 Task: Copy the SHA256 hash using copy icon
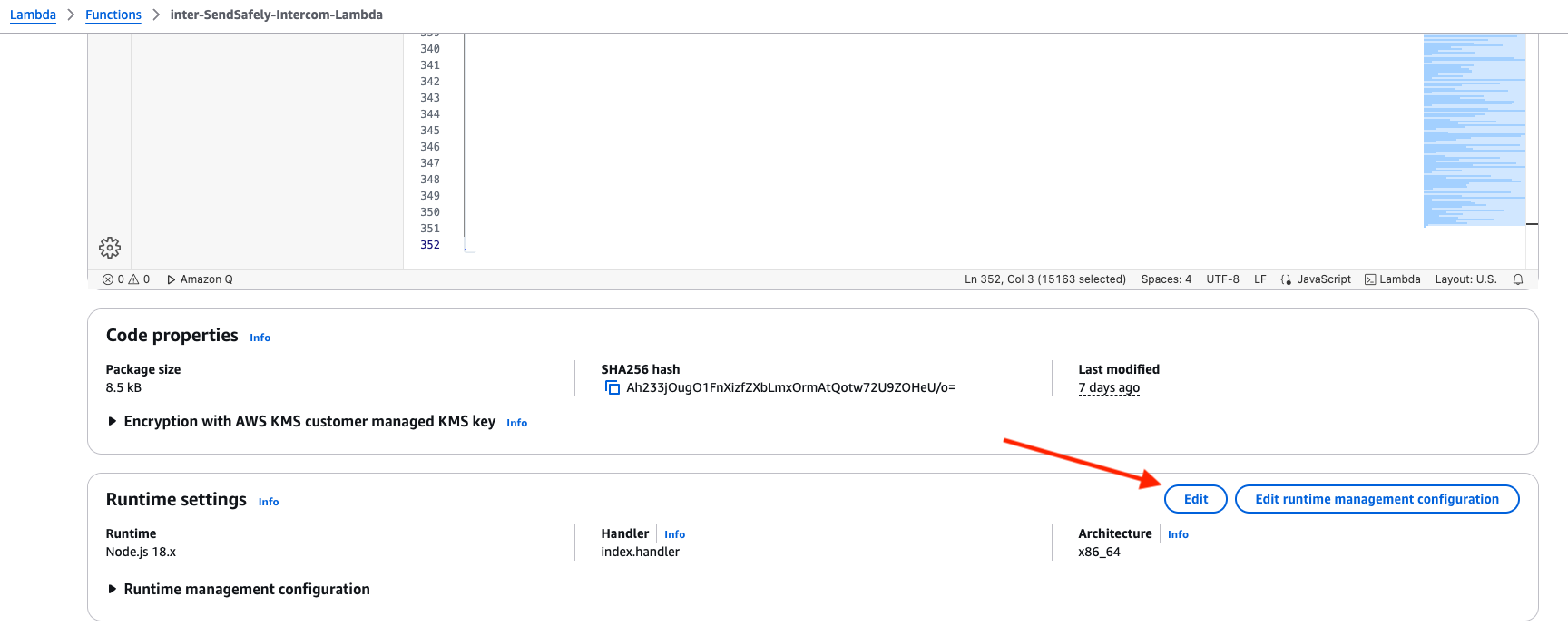(x=612, y=388)
